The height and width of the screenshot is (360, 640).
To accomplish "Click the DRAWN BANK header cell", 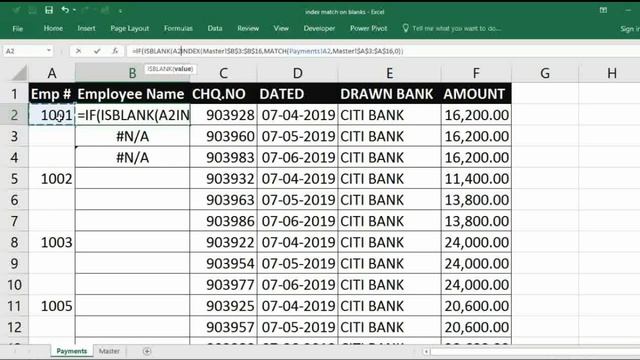I will tap(389, 94).
